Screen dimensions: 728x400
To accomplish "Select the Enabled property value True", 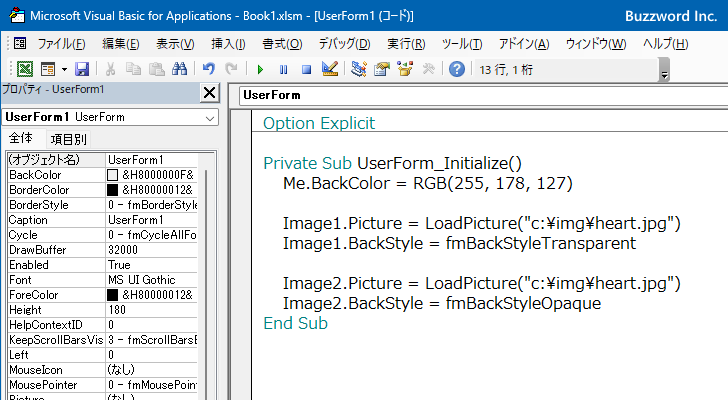I will [152, 265].
